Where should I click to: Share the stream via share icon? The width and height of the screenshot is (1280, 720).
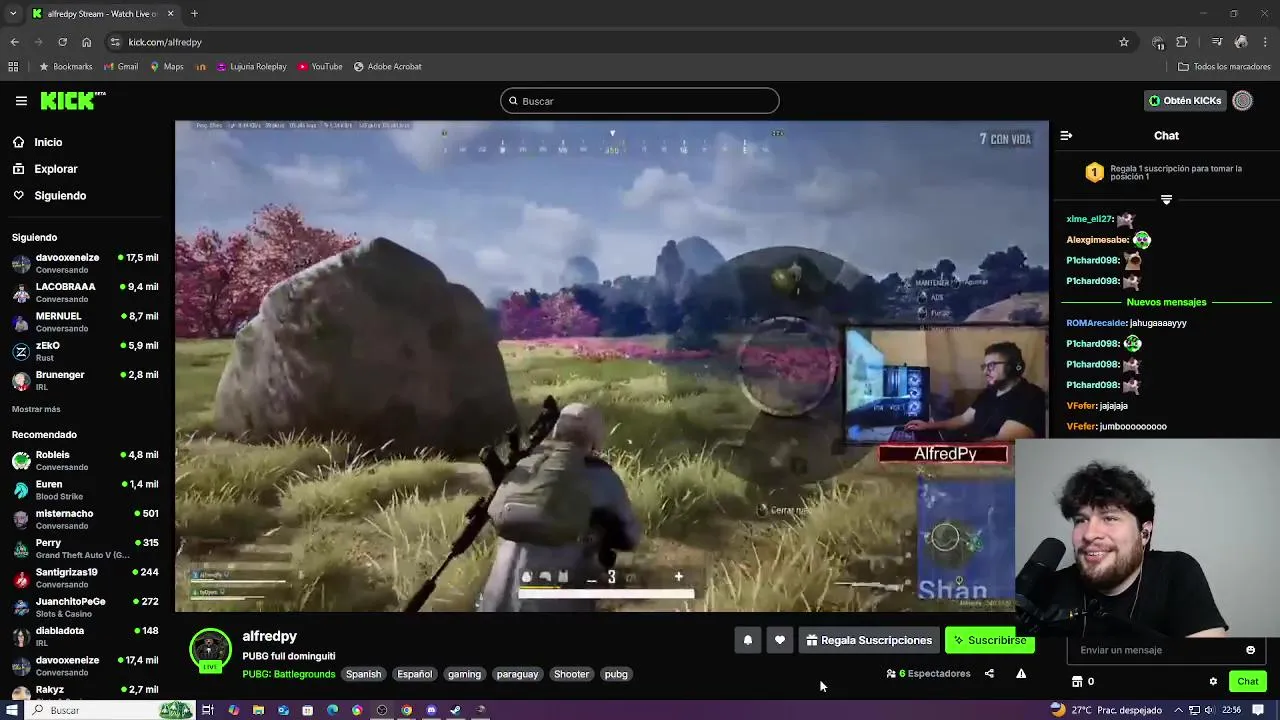pyautogui.click(x=989, y=674)
